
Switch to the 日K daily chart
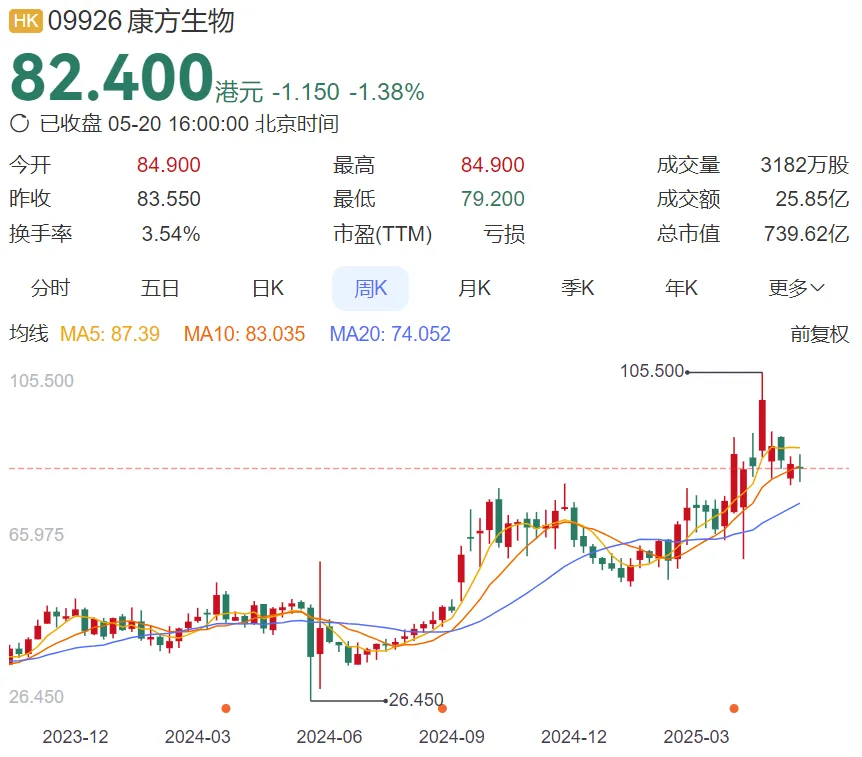267,289
